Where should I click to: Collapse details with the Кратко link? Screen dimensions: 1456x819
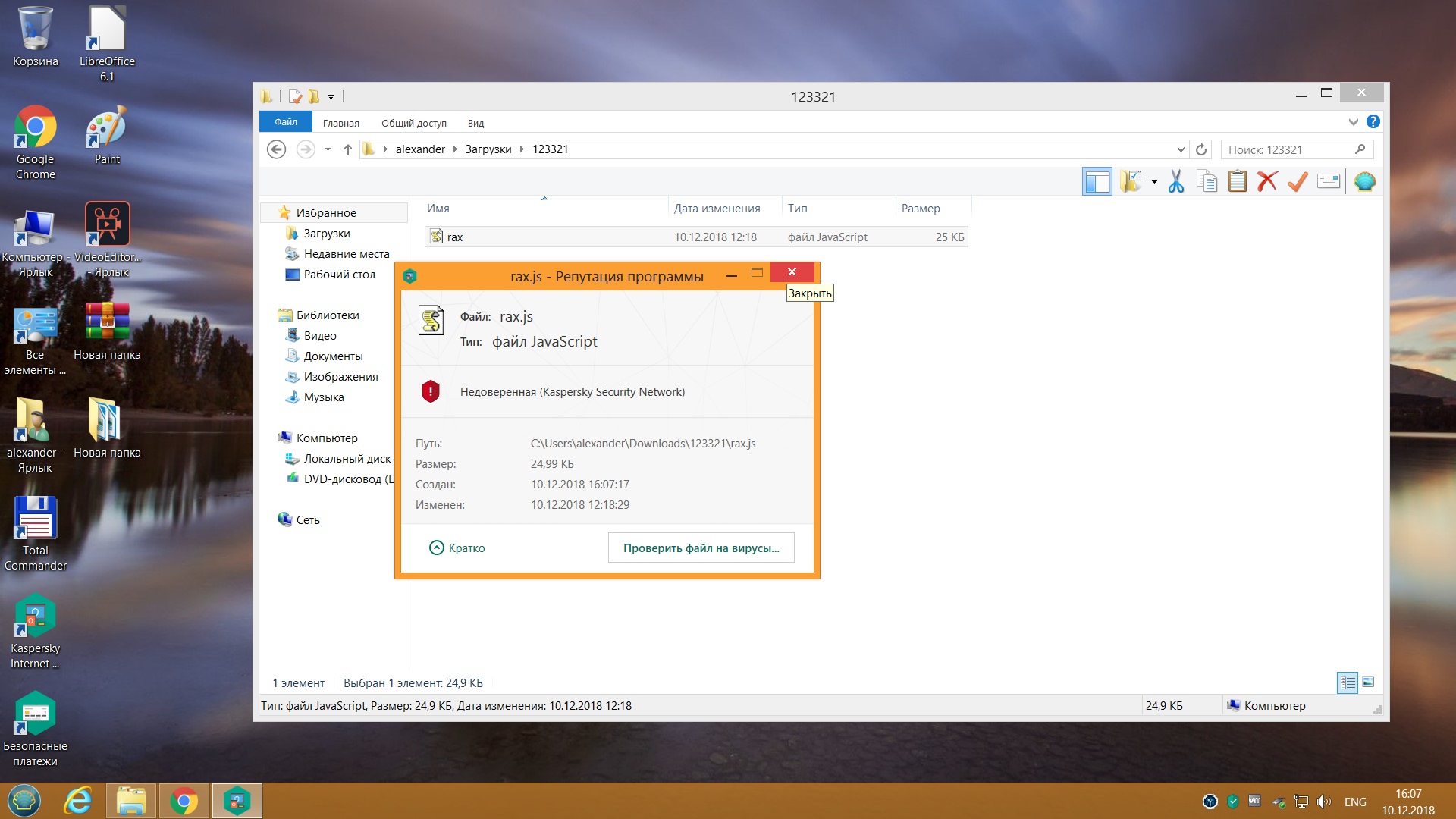457,548
